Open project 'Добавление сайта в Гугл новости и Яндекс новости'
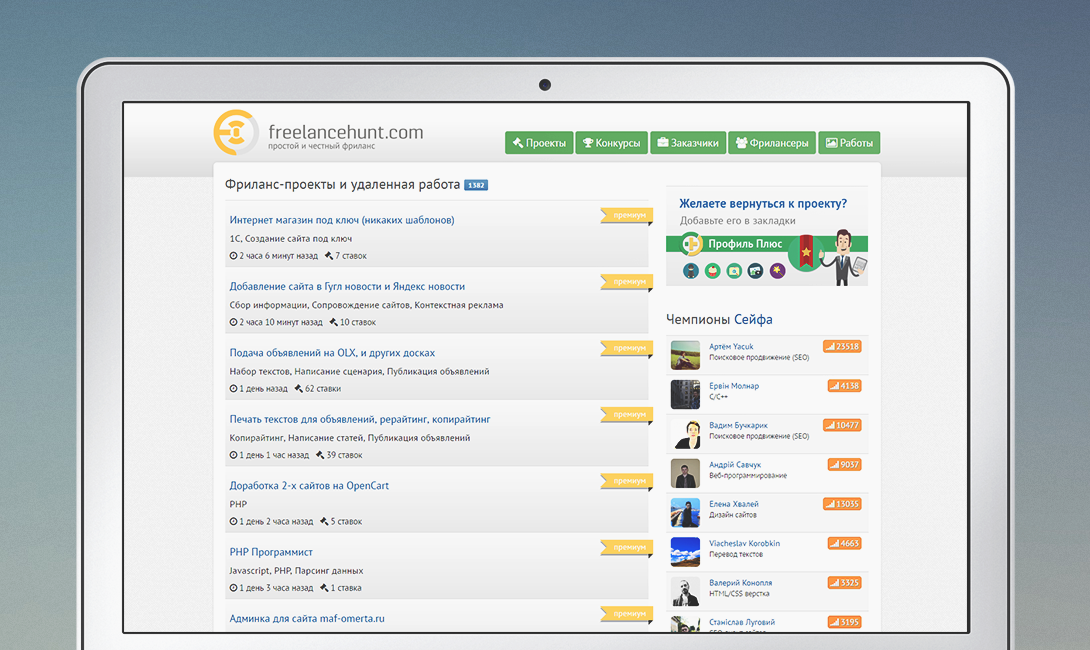 [x=347, y=286]
